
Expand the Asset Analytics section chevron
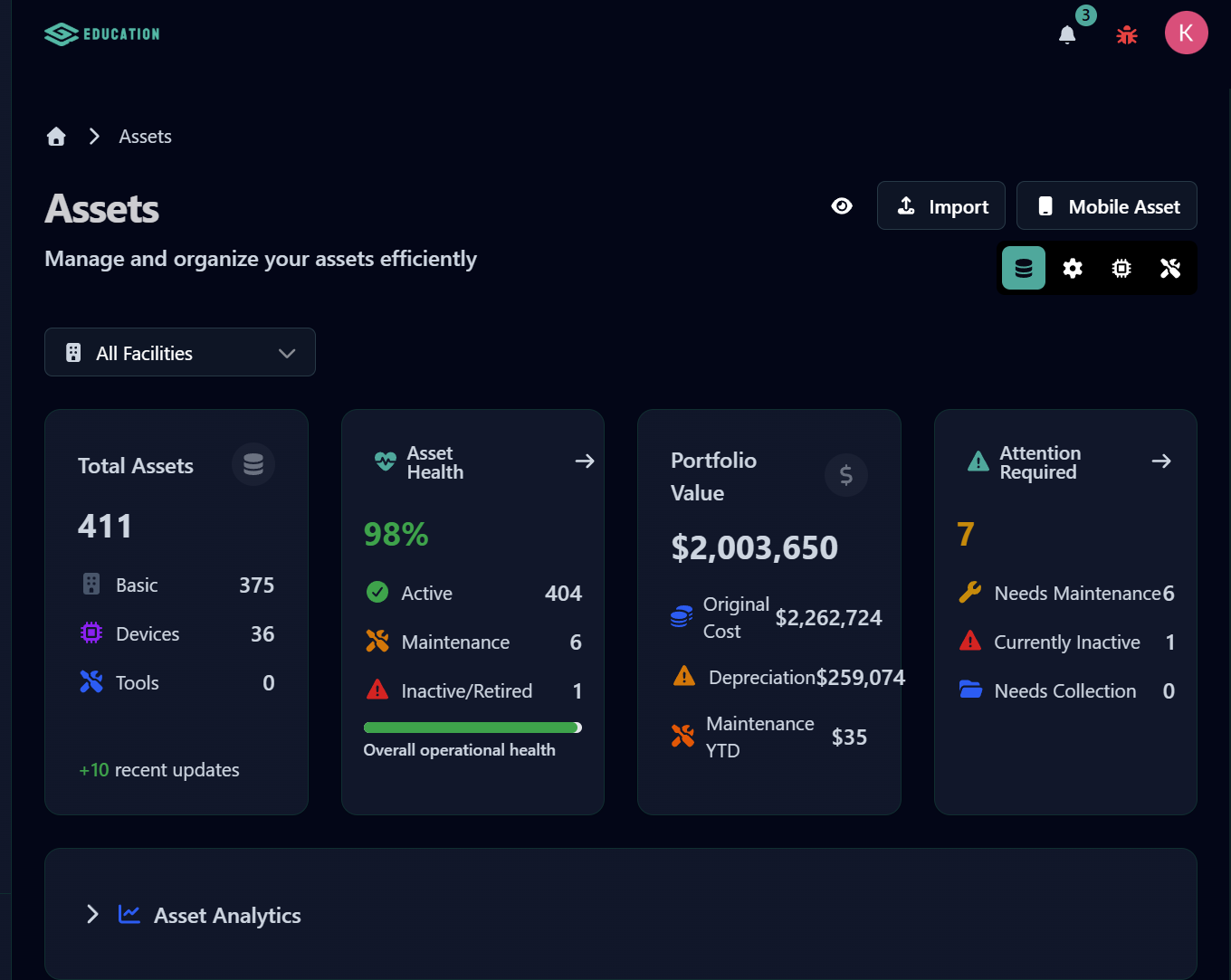(92, 914)
